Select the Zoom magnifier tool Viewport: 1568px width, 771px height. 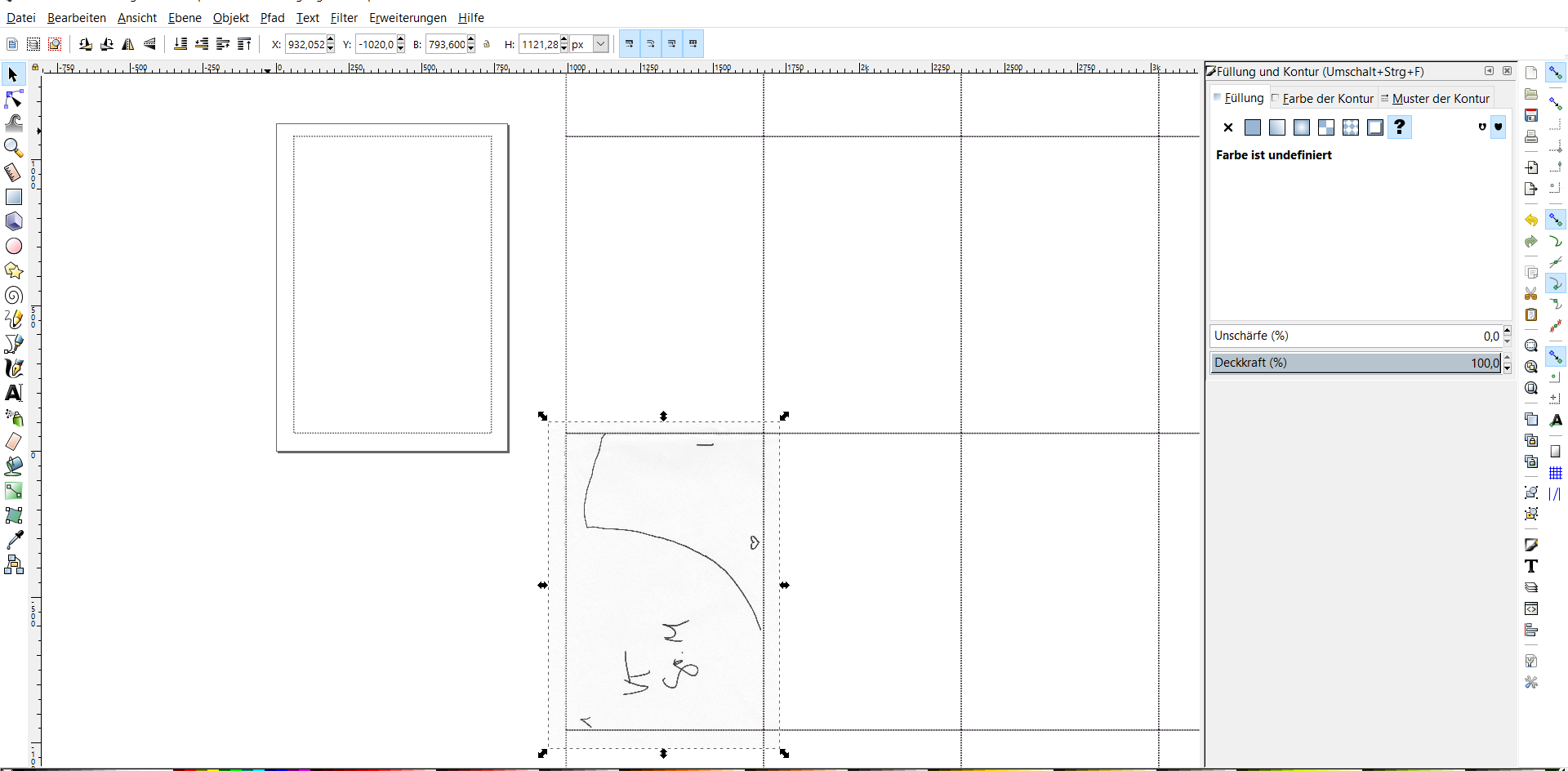pos(14,148)
